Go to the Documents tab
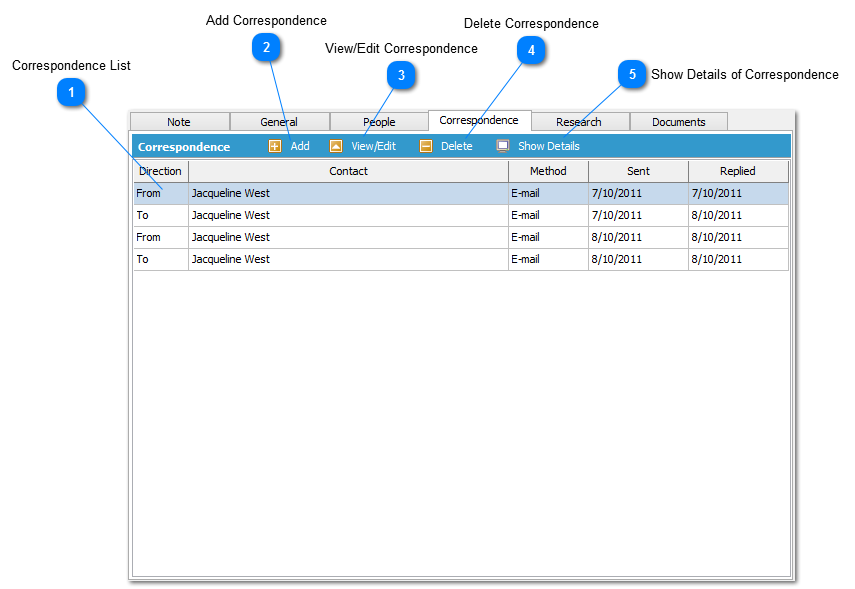This screenshot has width=855, height=589. pyautogui.click(x=679, y=122)
